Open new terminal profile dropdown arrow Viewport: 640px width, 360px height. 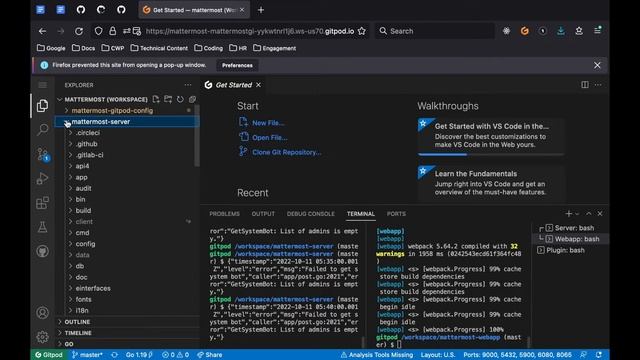(577, 214)
